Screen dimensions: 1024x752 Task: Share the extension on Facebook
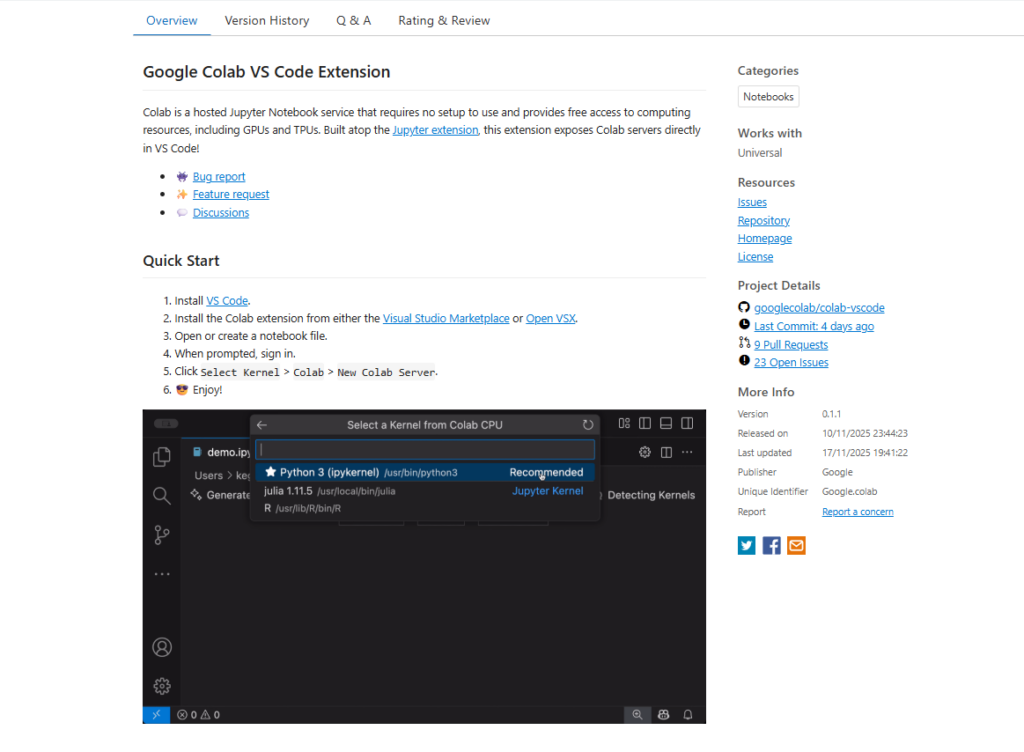[771, 545]
